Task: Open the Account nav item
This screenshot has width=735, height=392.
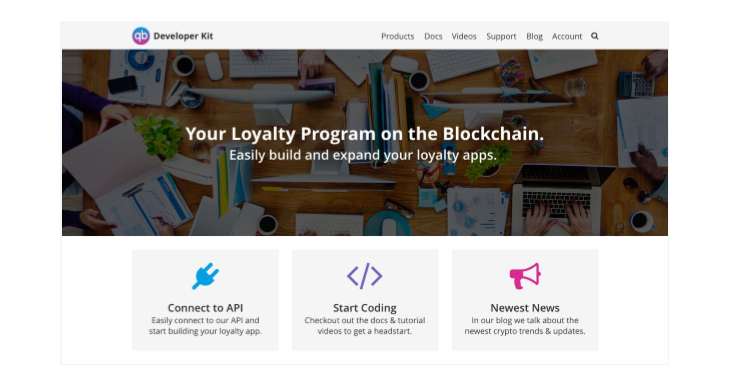Action: [x=567, y=37]
